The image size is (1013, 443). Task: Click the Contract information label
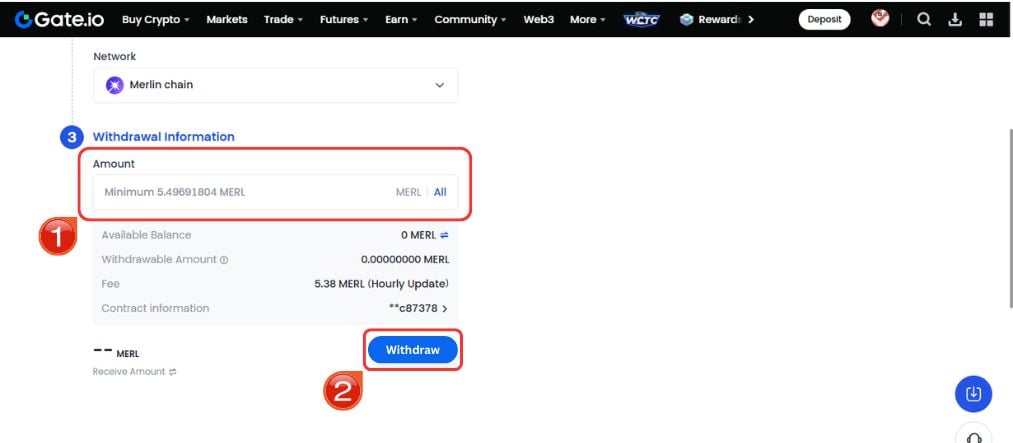[x=155, y=309]
